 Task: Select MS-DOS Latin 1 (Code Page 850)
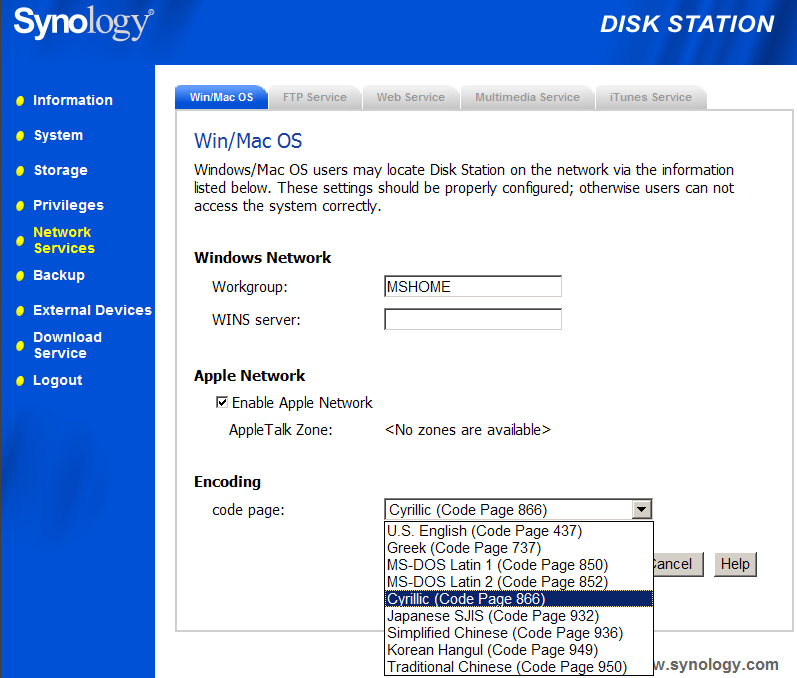[x=519, y=565]
